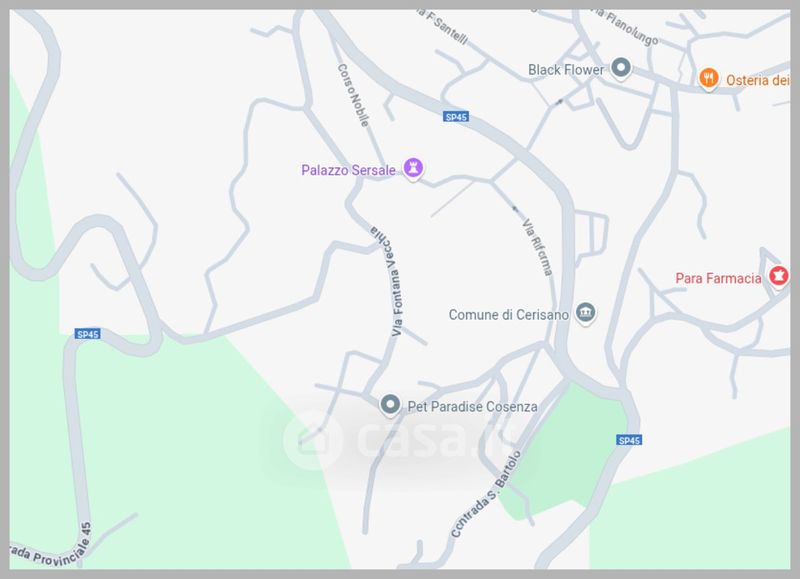Click the Pet Paradise Cosenza map pin
800x579 pixels.
tap(390, 405)
